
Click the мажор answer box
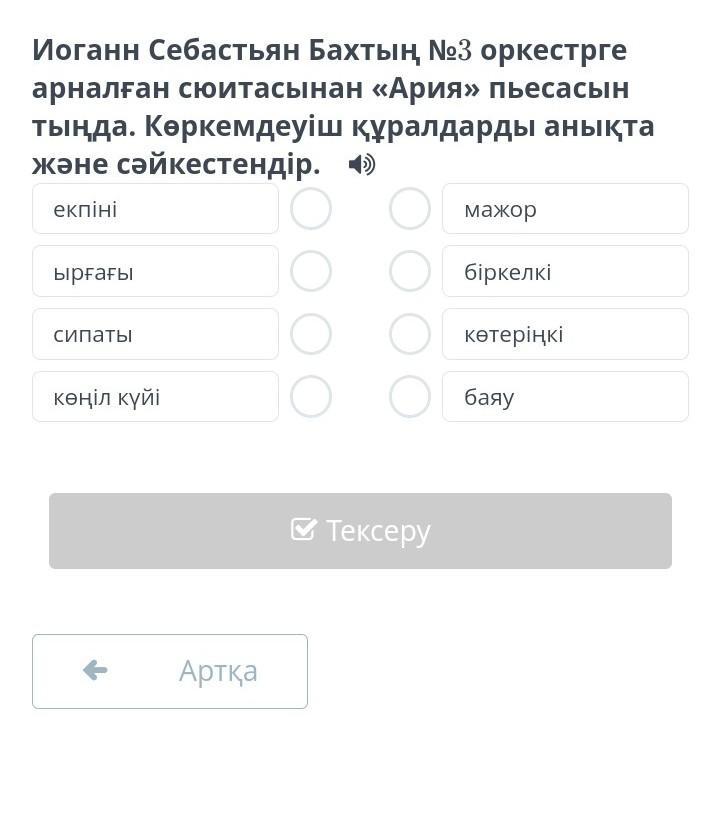(565, 209)
